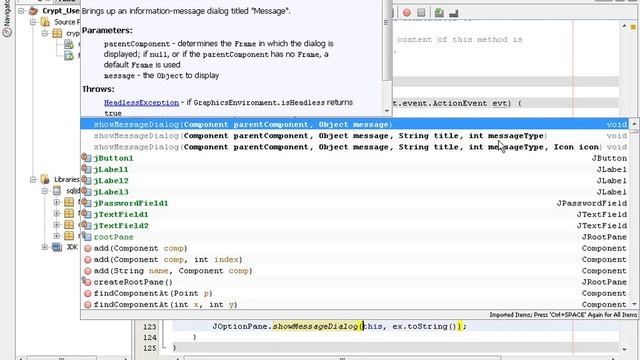Screen dimensions: 640x360
Task: Select the second Java file icon under cryp package
Action: [x=69, y=56]
